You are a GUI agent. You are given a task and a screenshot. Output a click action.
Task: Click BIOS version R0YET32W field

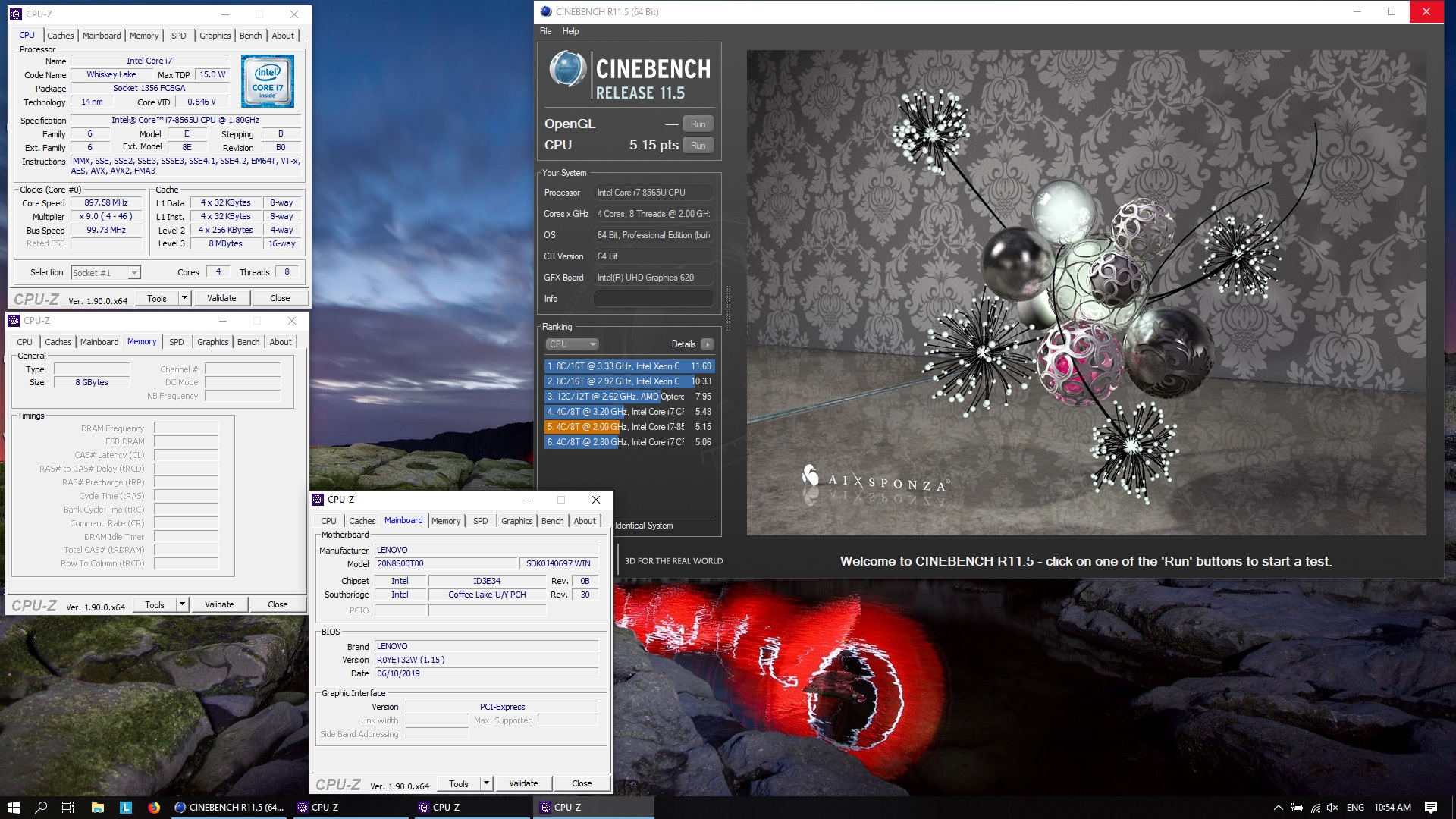486,660
